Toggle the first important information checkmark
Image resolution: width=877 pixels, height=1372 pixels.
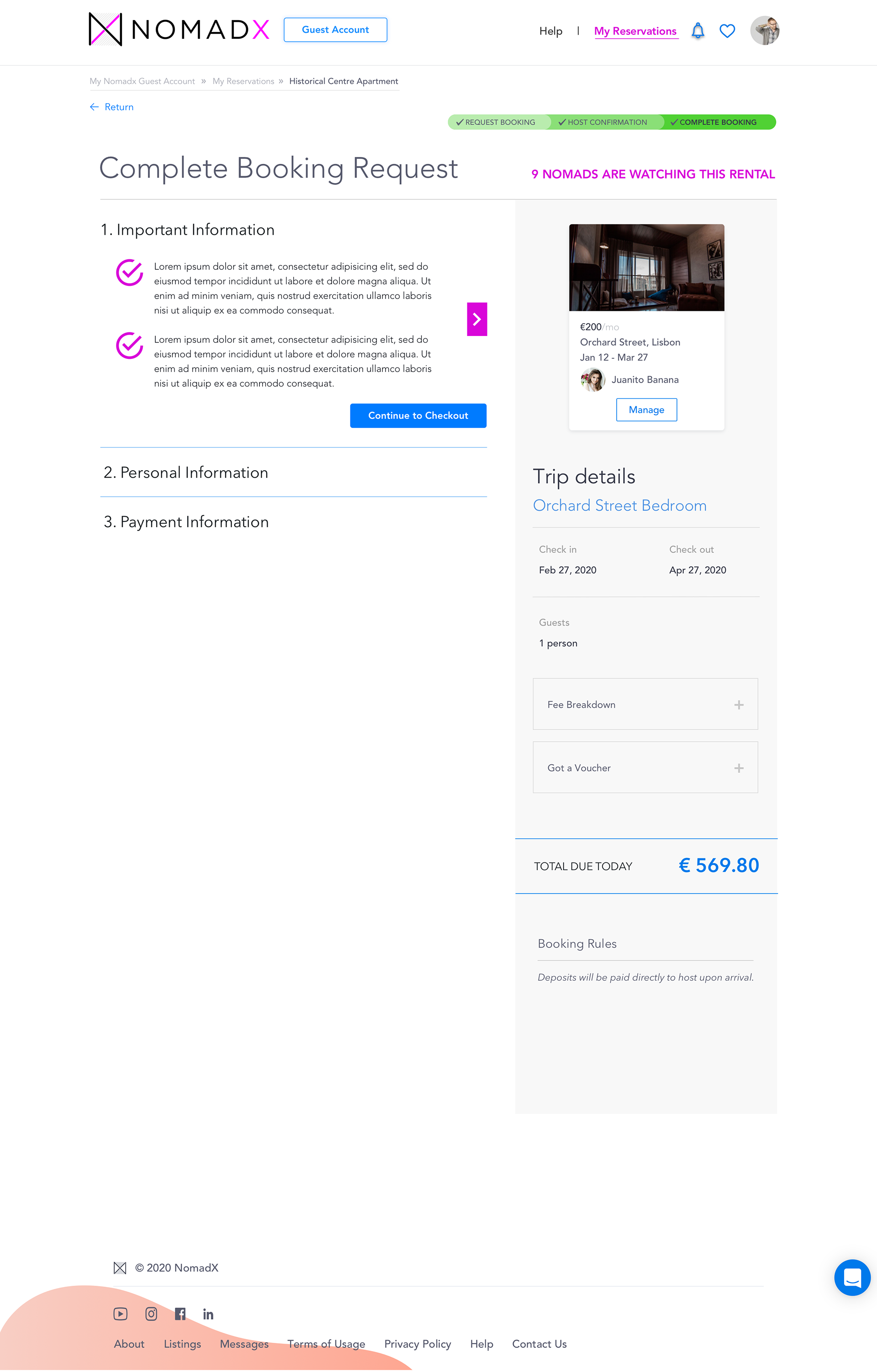click(x=129, y=273)
